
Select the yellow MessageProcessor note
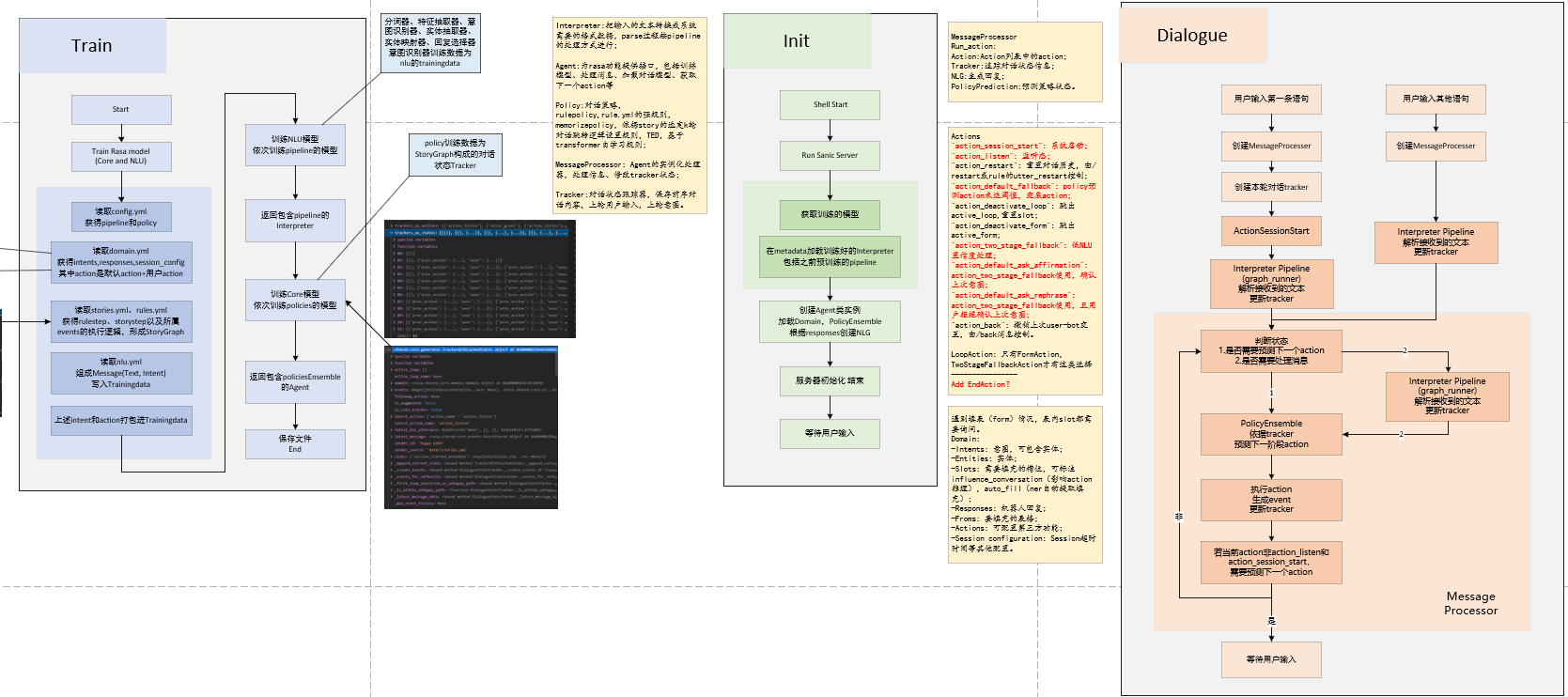tap(1025, 62)
